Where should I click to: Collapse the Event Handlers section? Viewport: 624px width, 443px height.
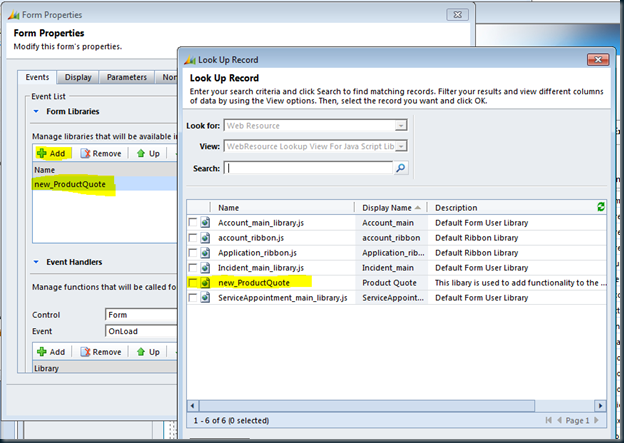pos(37,262)
